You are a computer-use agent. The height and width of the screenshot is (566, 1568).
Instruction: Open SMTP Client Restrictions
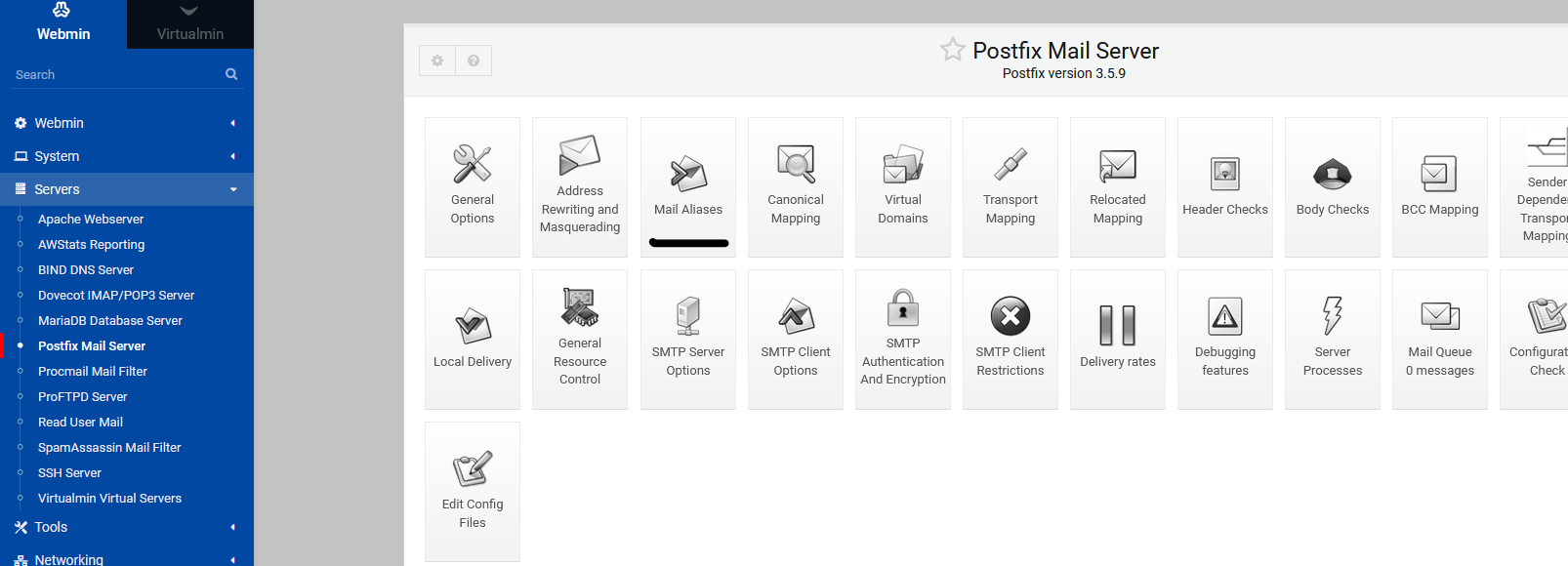1011,340
